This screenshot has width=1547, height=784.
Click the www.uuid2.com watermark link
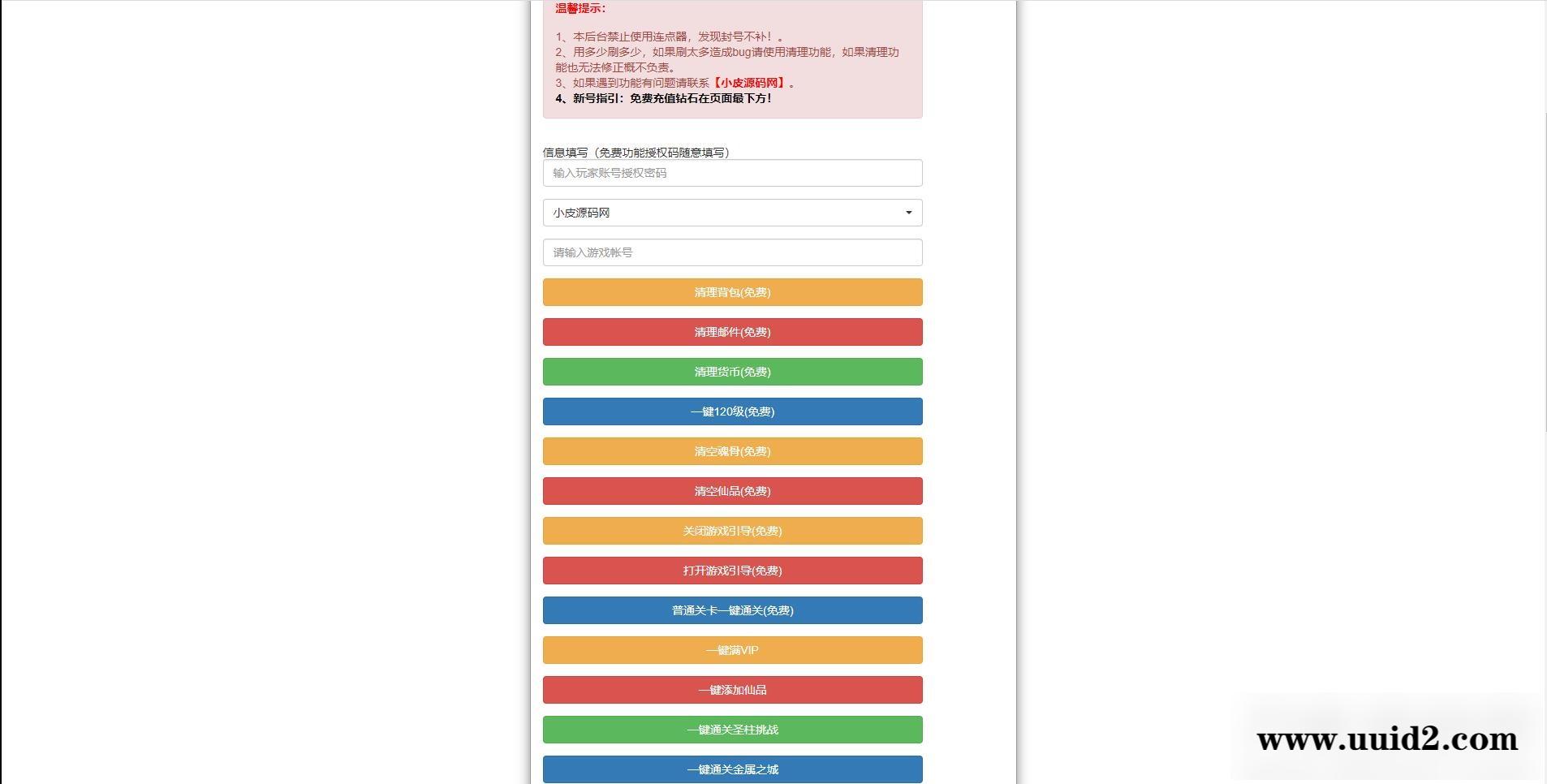(1386, 739)
